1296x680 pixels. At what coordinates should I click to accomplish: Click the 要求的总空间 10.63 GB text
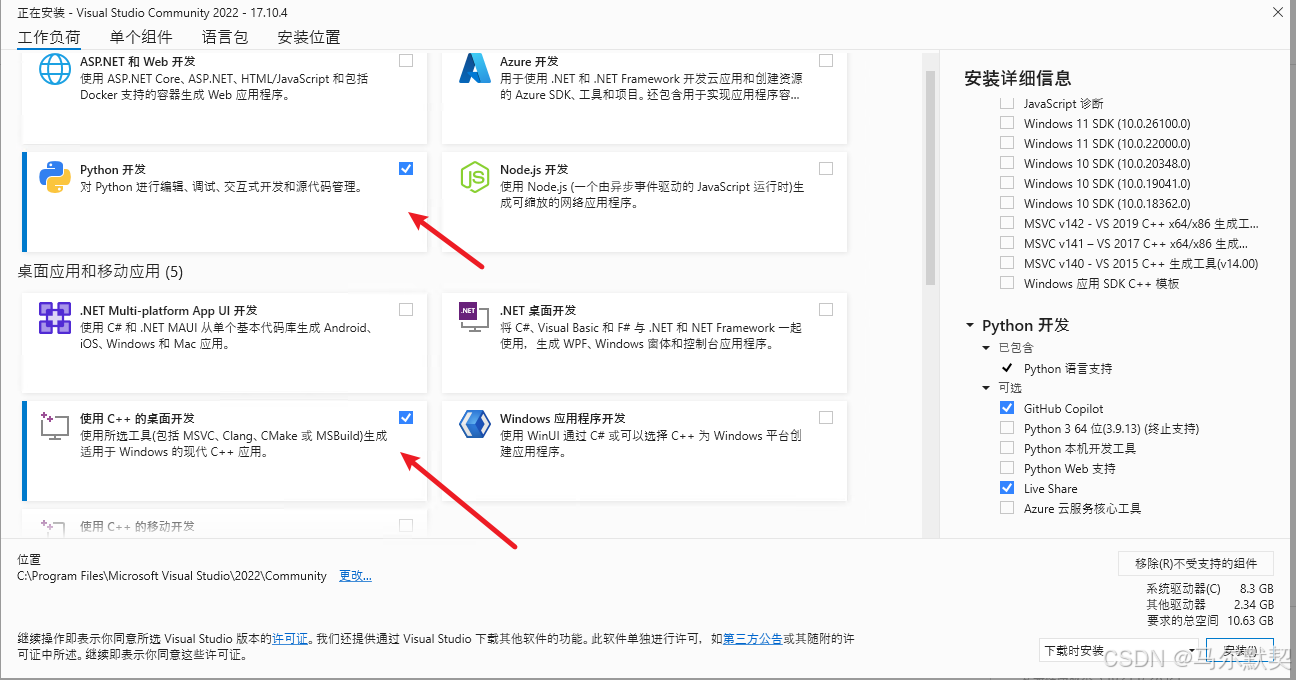(x=1210, y=620)
